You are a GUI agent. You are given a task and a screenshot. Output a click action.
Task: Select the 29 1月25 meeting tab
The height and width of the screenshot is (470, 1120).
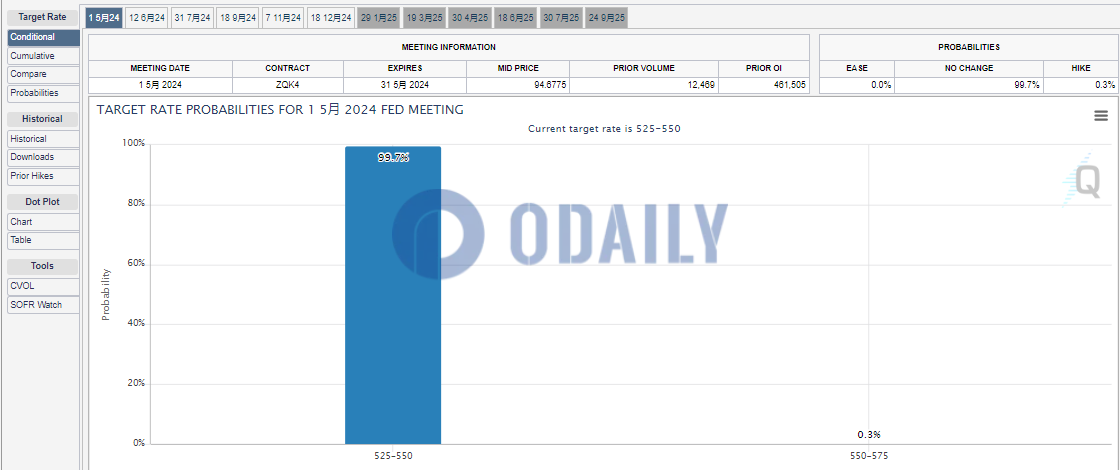point(379,18)
